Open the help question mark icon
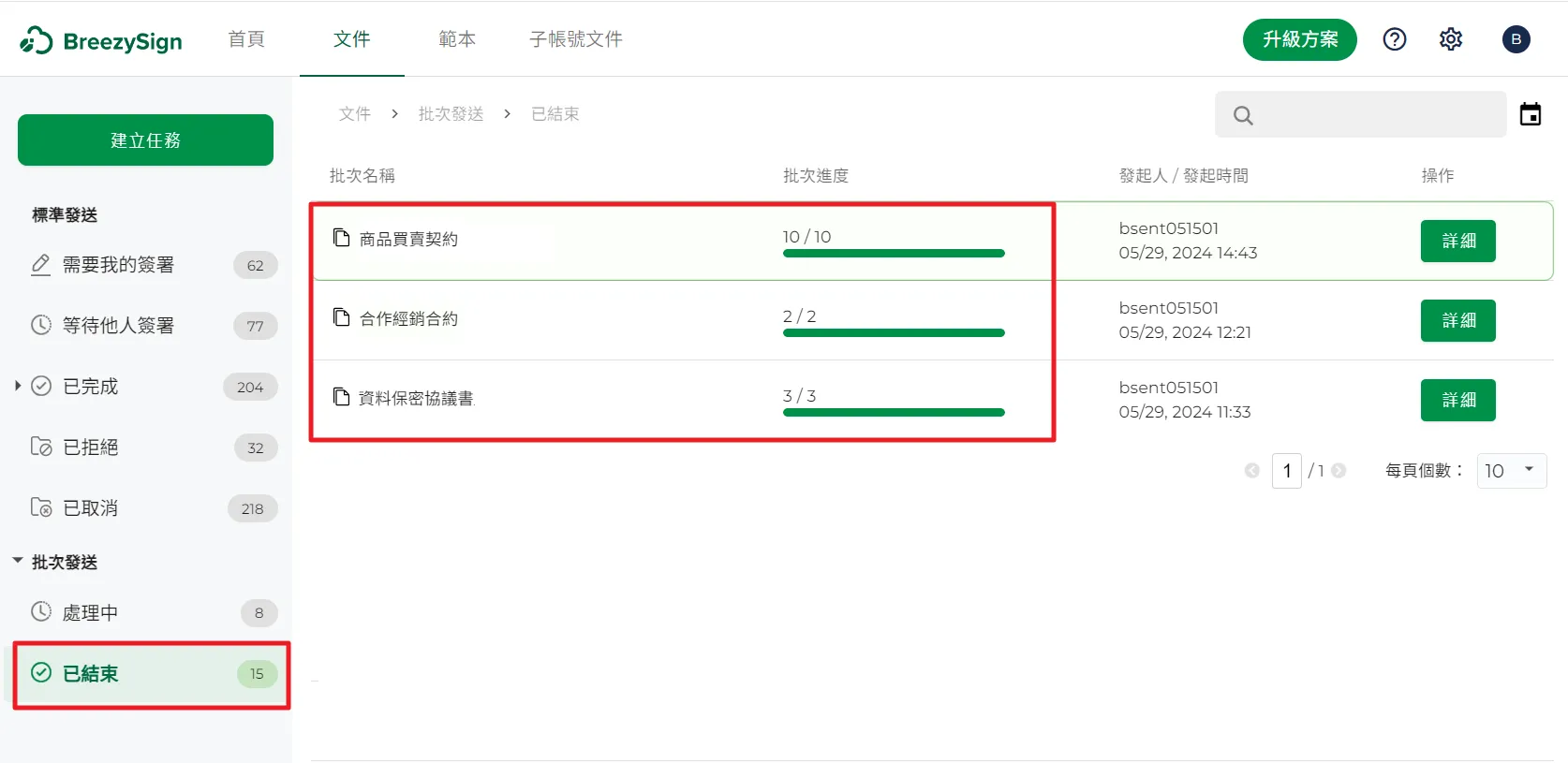 coord(1394,39)
